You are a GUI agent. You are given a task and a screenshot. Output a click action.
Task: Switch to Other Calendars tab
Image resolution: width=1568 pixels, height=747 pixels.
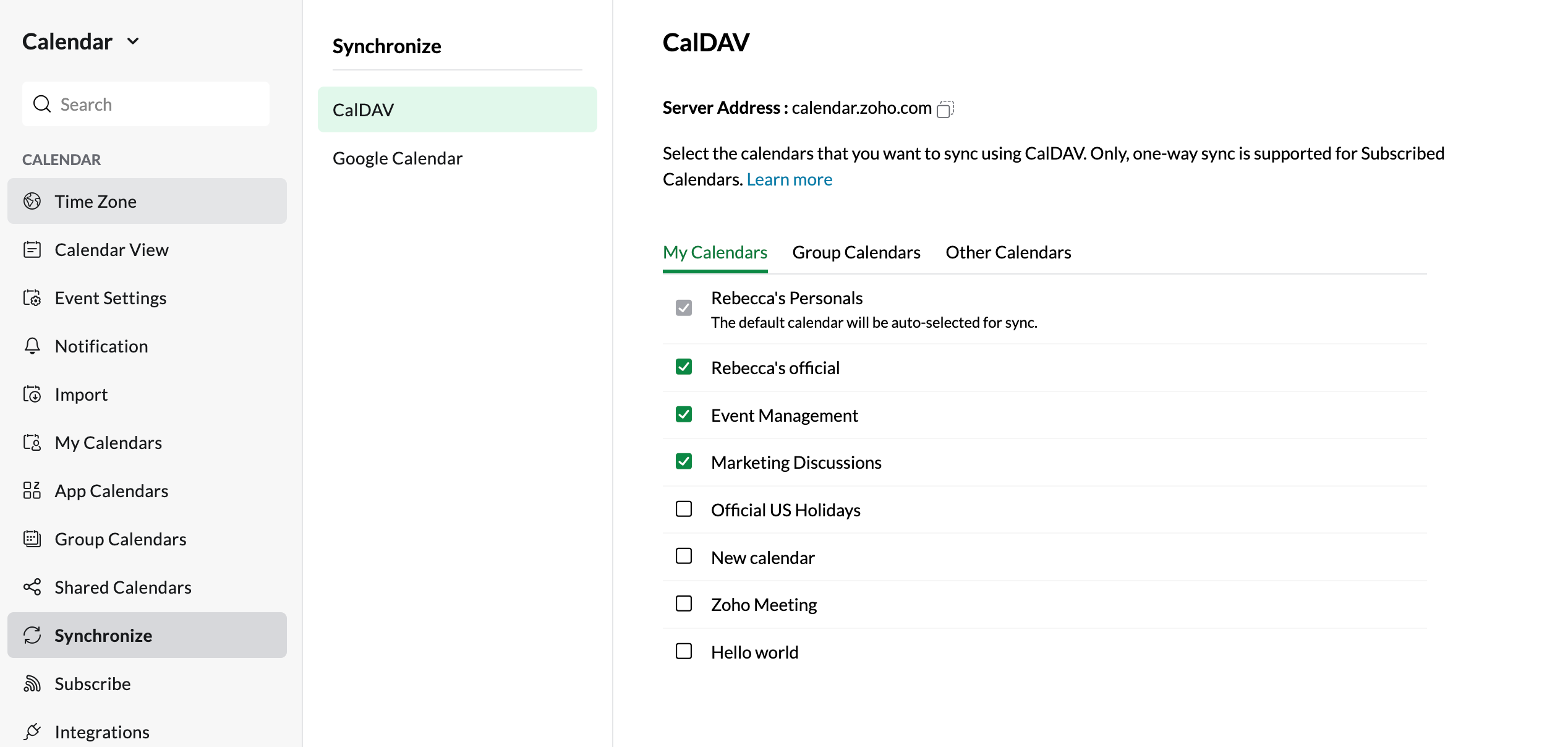pos(1008,251)
